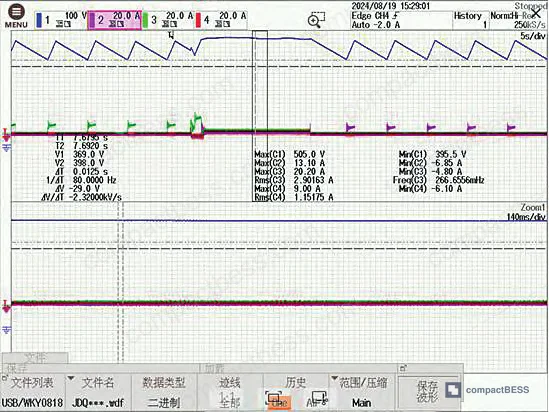This screenshot has height=412, width=549.
Task: Click channel 1 coupling icons
Action: (64, 24)
